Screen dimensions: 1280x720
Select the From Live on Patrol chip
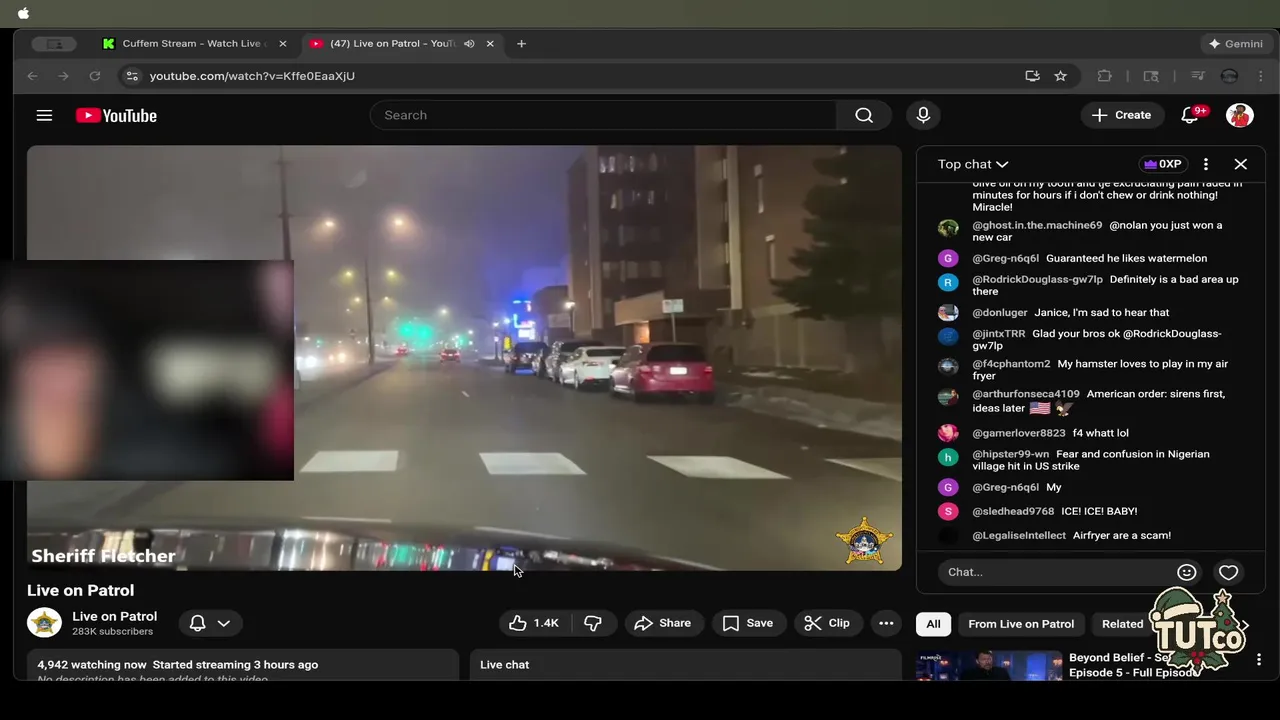pyautogui.click(x=1021, y=624)
